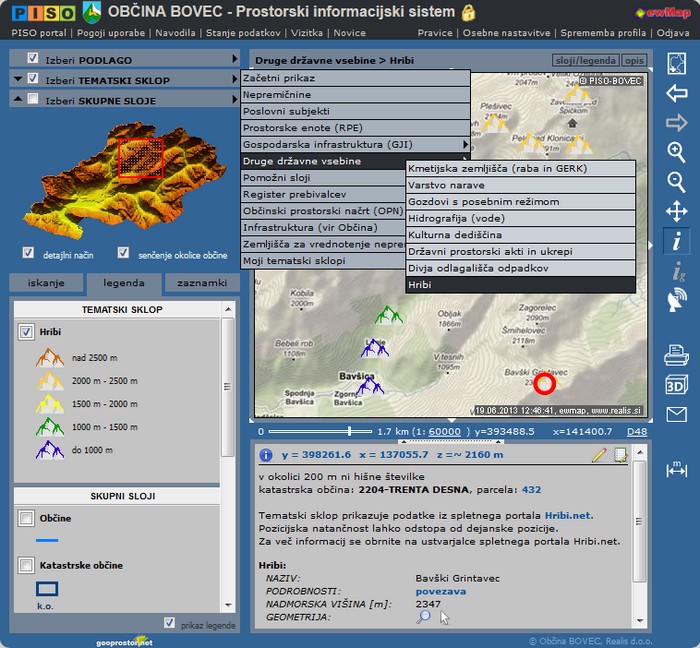700x648 pixels.
Task: Select the pan map arrows tool
Action: [677, 211]
